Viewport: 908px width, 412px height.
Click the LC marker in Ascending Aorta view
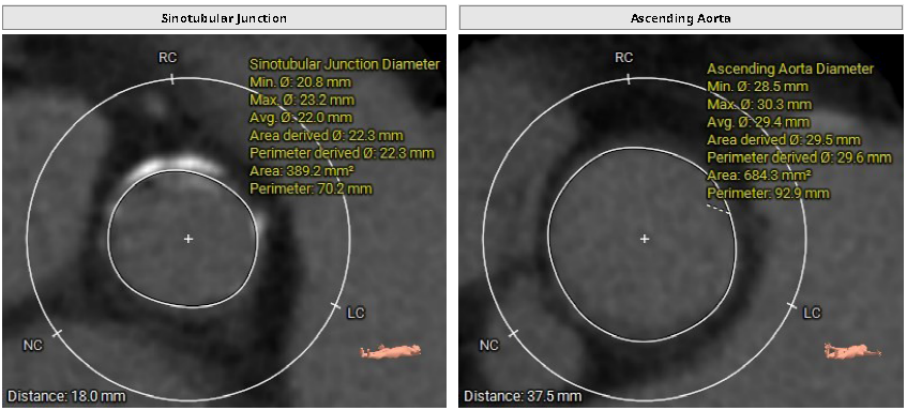click(x=812, y=313)
